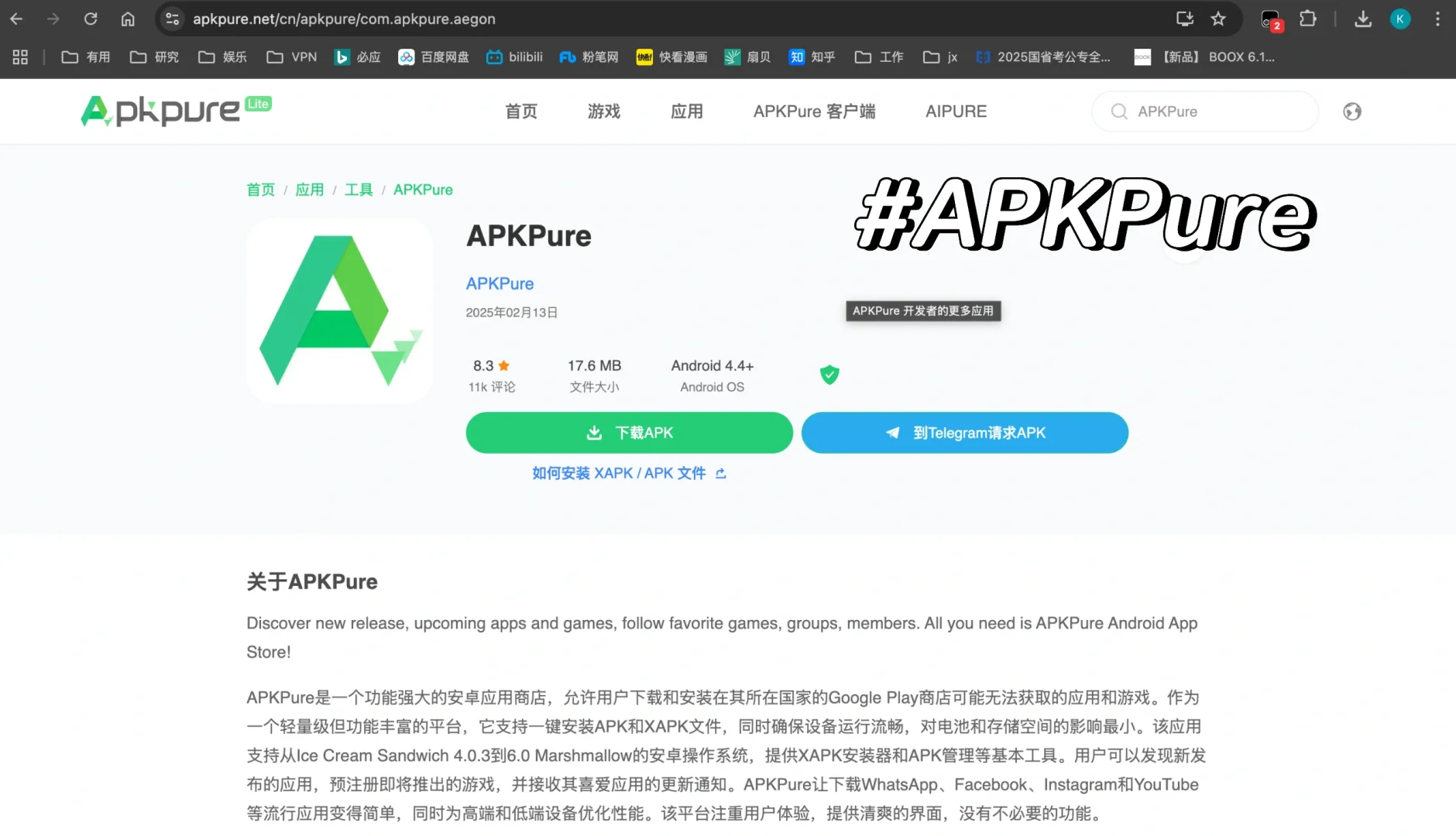Open the apps grid in bookmarks bar
The image size is (1456, 836).
[20, 57]
